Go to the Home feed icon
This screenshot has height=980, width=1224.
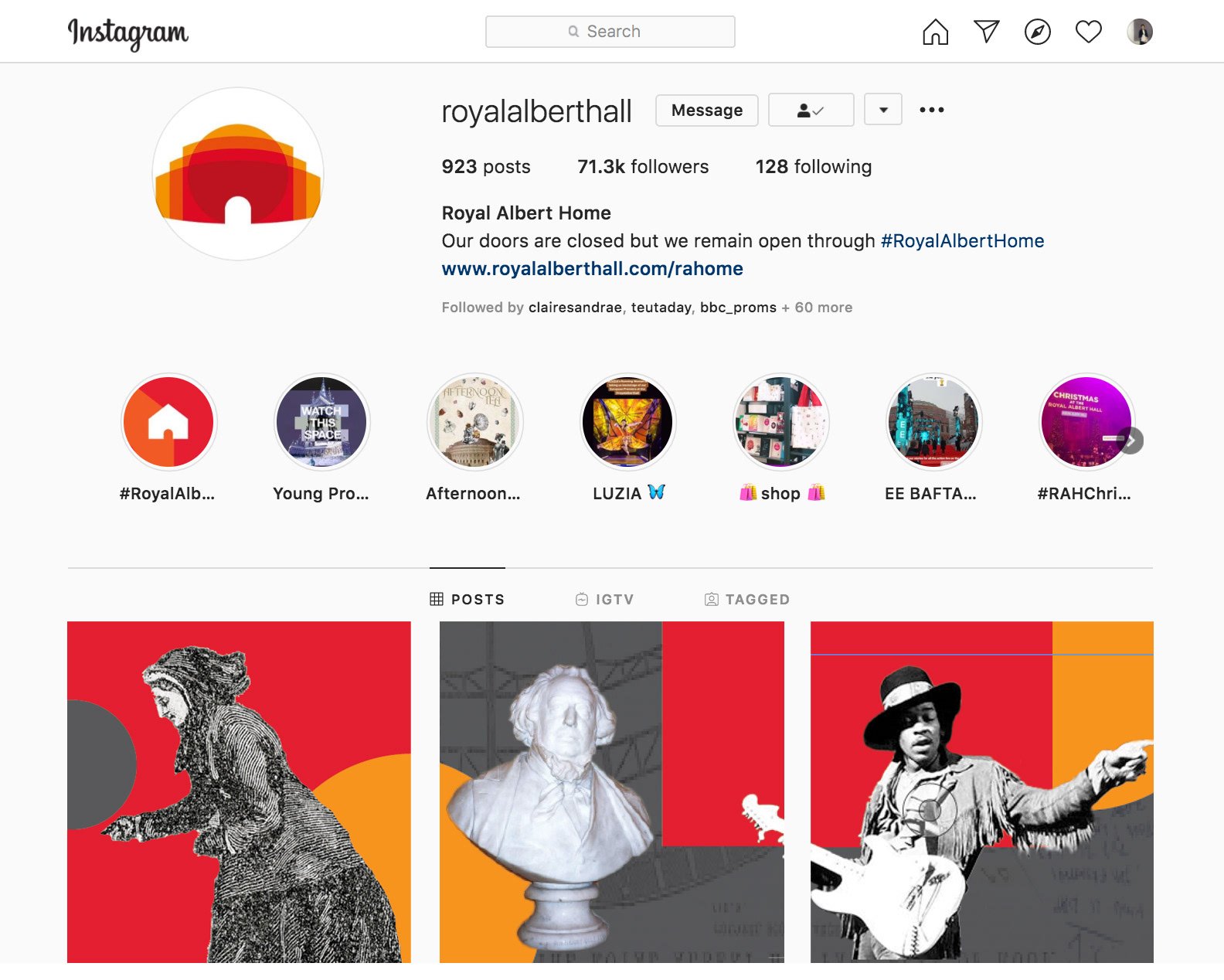935,32
